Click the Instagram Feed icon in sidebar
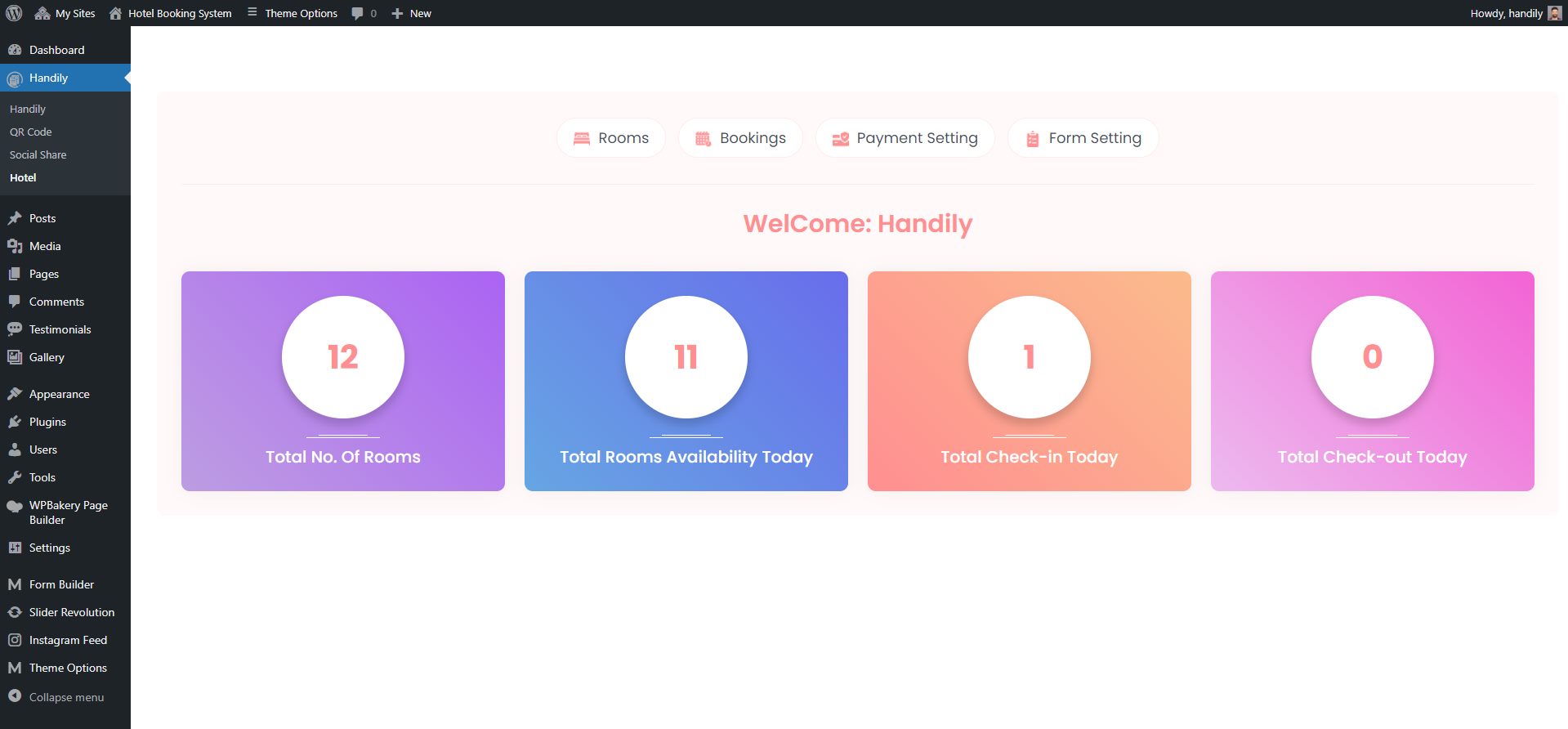Screen dimensions: 1568x729 pos(15,640)
